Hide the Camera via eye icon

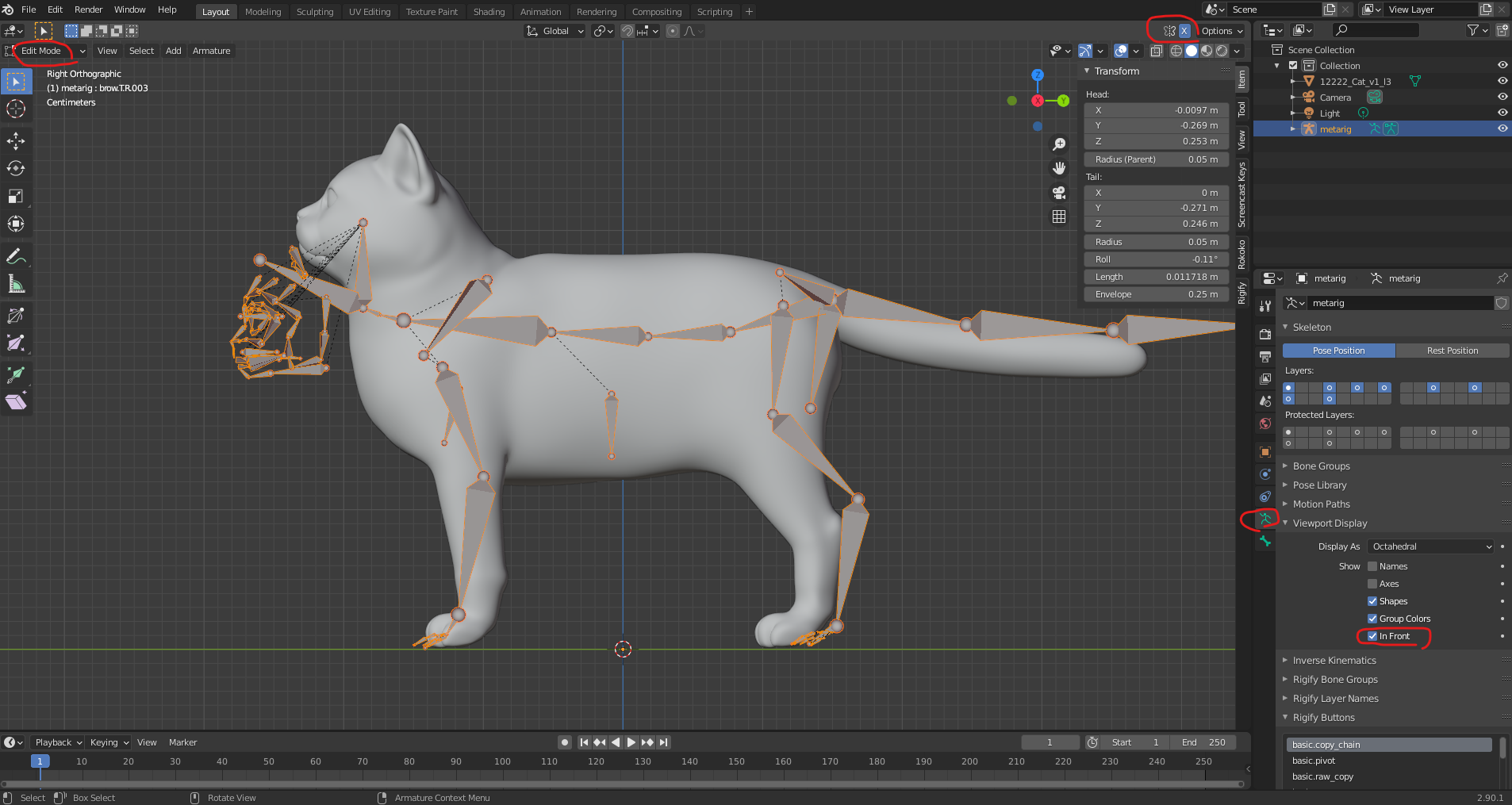[1502, 97]
